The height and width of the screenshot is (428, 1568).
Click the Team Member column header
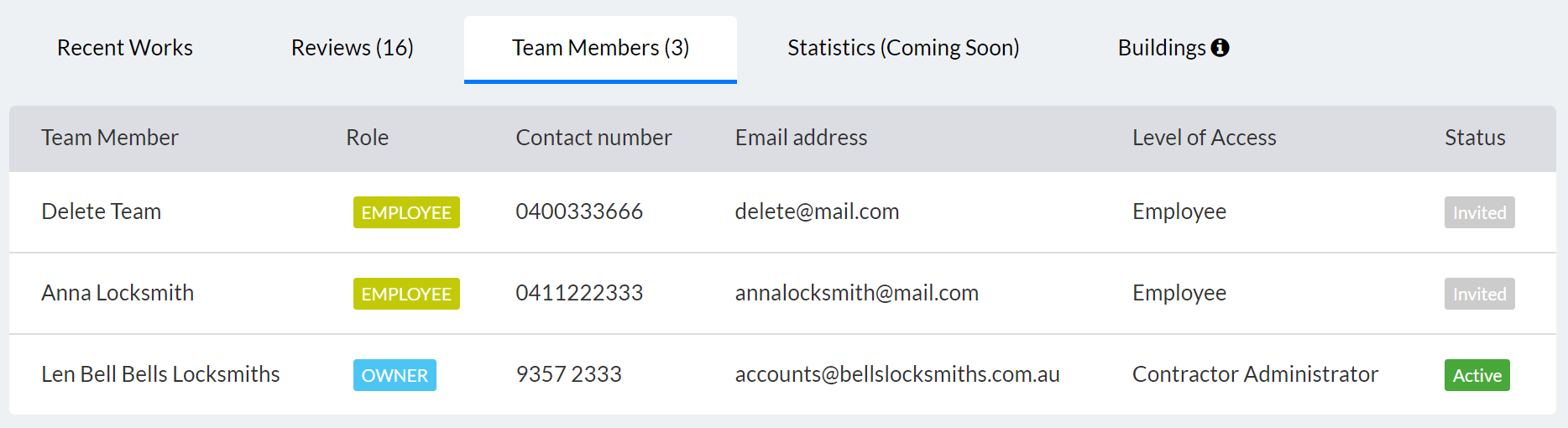[110, 138]
